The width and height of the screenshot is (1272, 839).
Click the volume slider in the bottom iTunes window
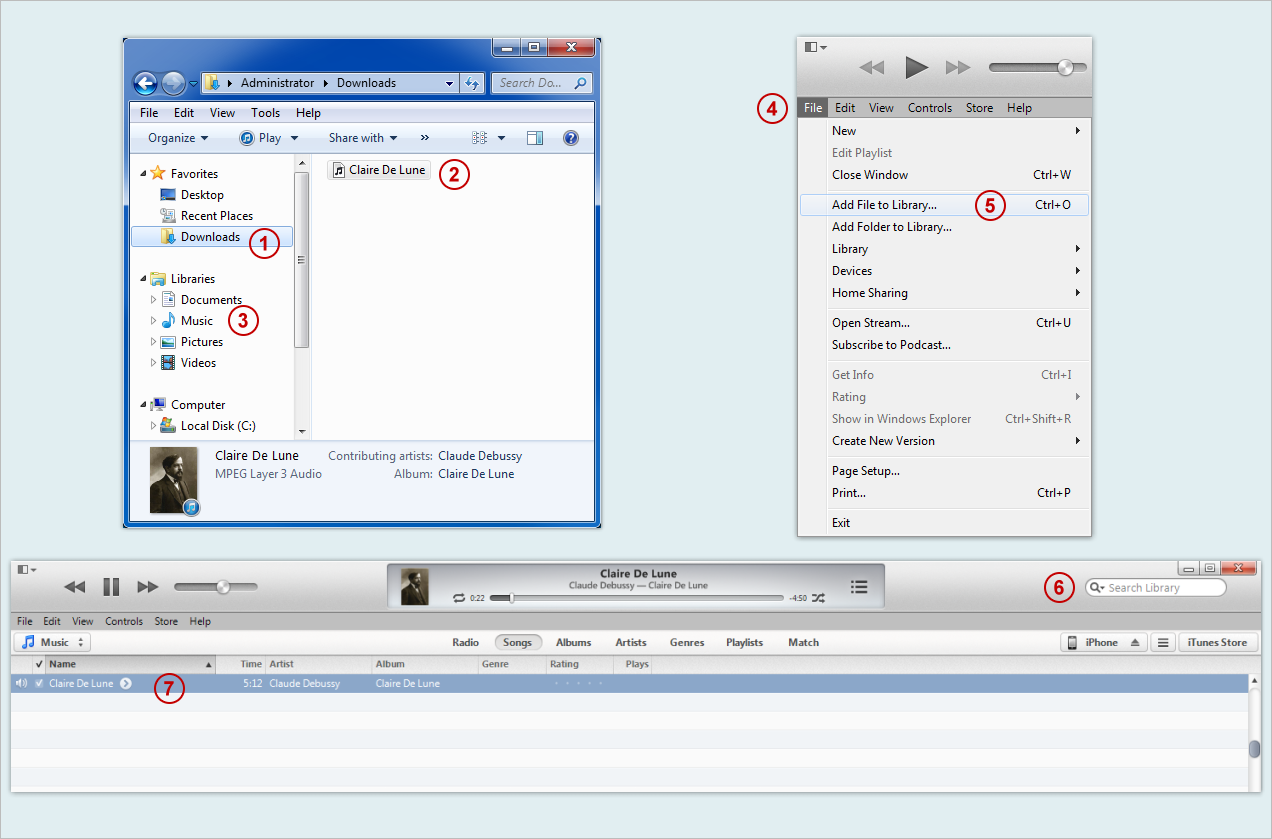pos(216,587)
